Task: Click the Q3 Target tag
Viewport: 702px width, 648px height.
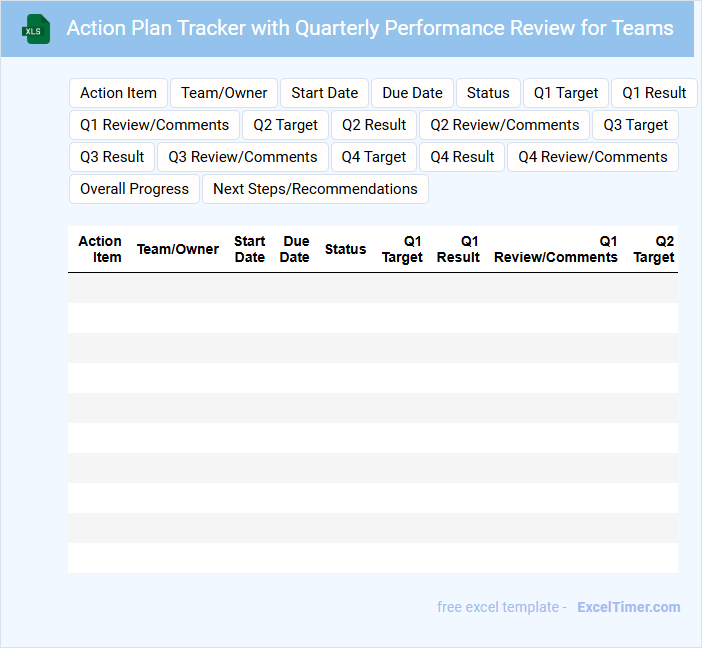Action: pos(636,125)
